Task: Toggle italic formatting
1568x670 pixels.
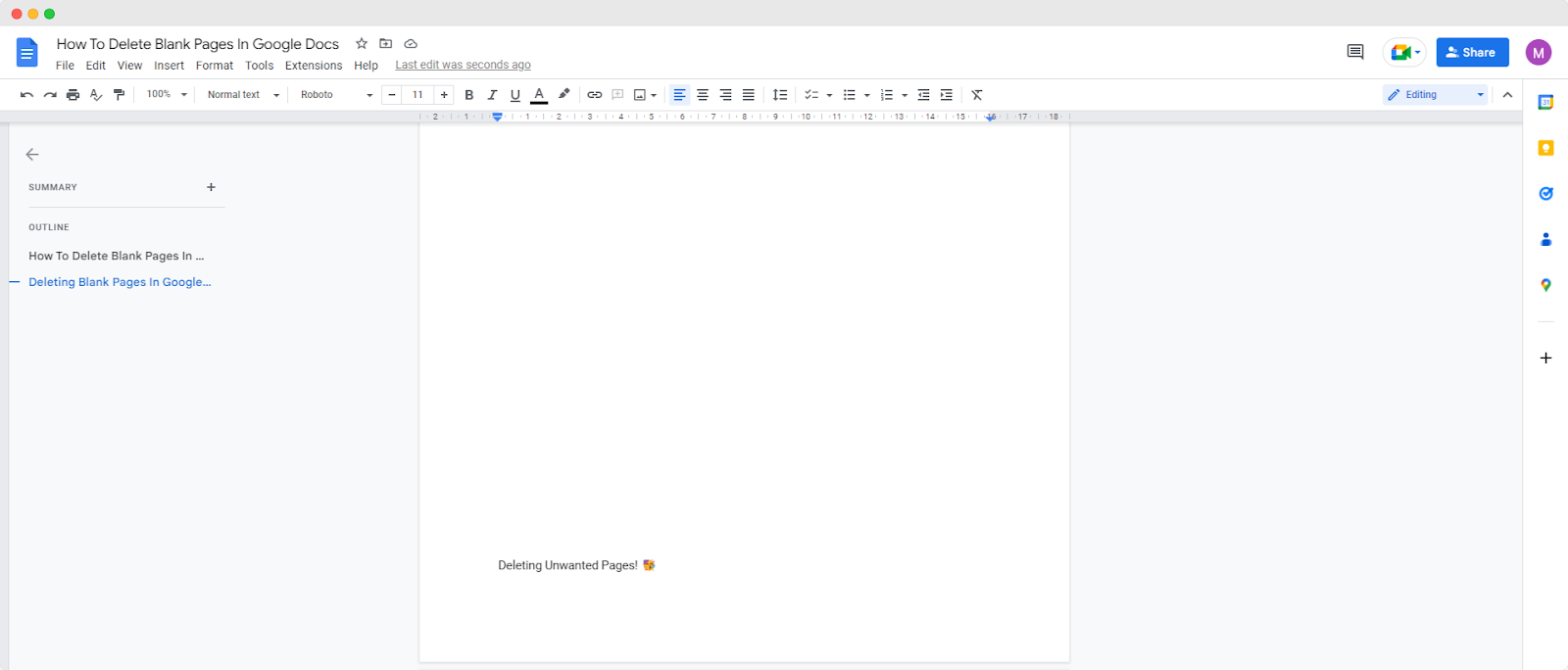Action: coord(492,95)
